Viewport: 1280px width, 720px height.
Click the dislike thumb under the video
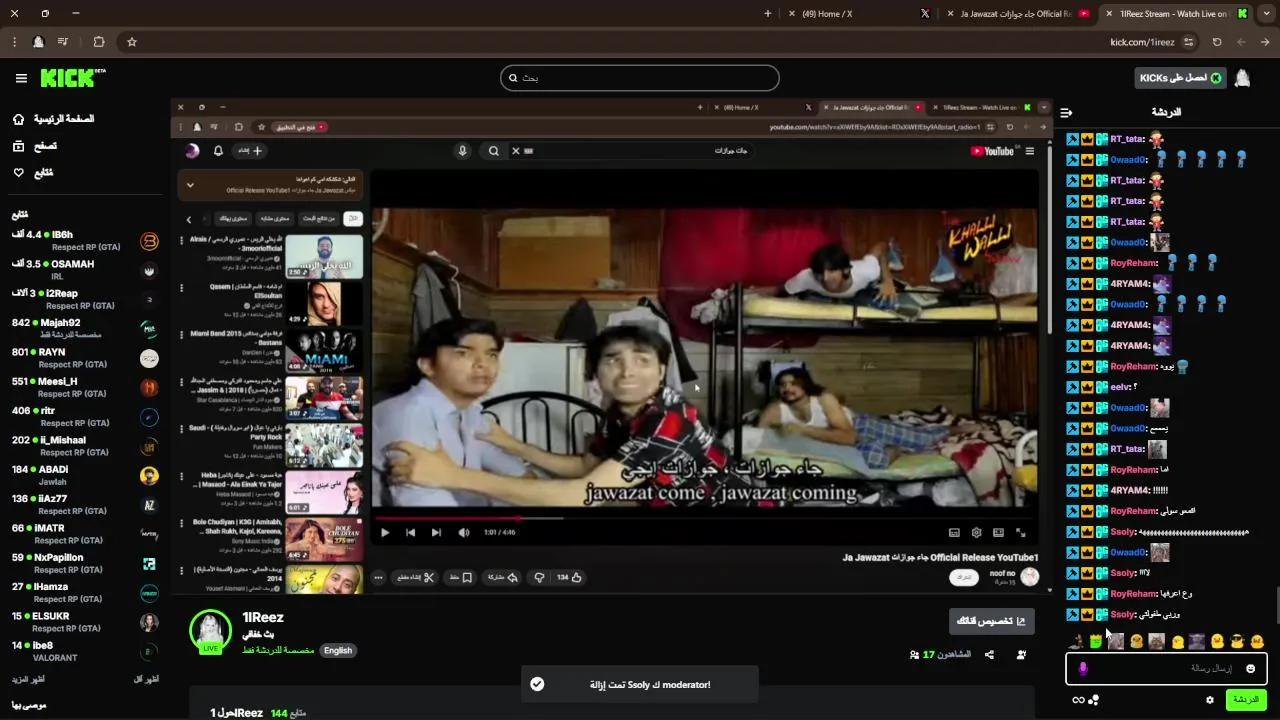[539, 577]
